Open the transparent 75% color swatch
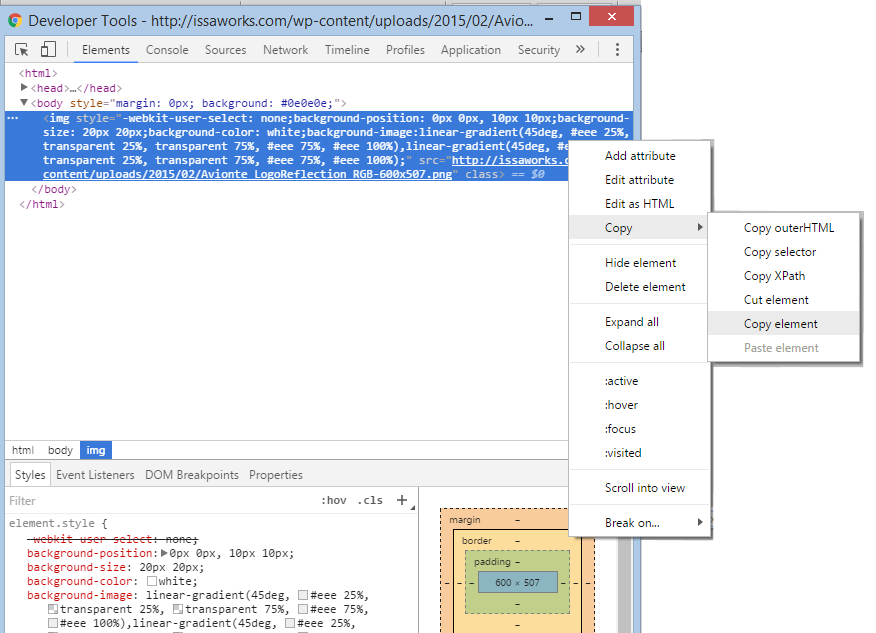Image resolution: width=876 pixels, height=633 pixels. pyautogui.click(x=178, y=609)
